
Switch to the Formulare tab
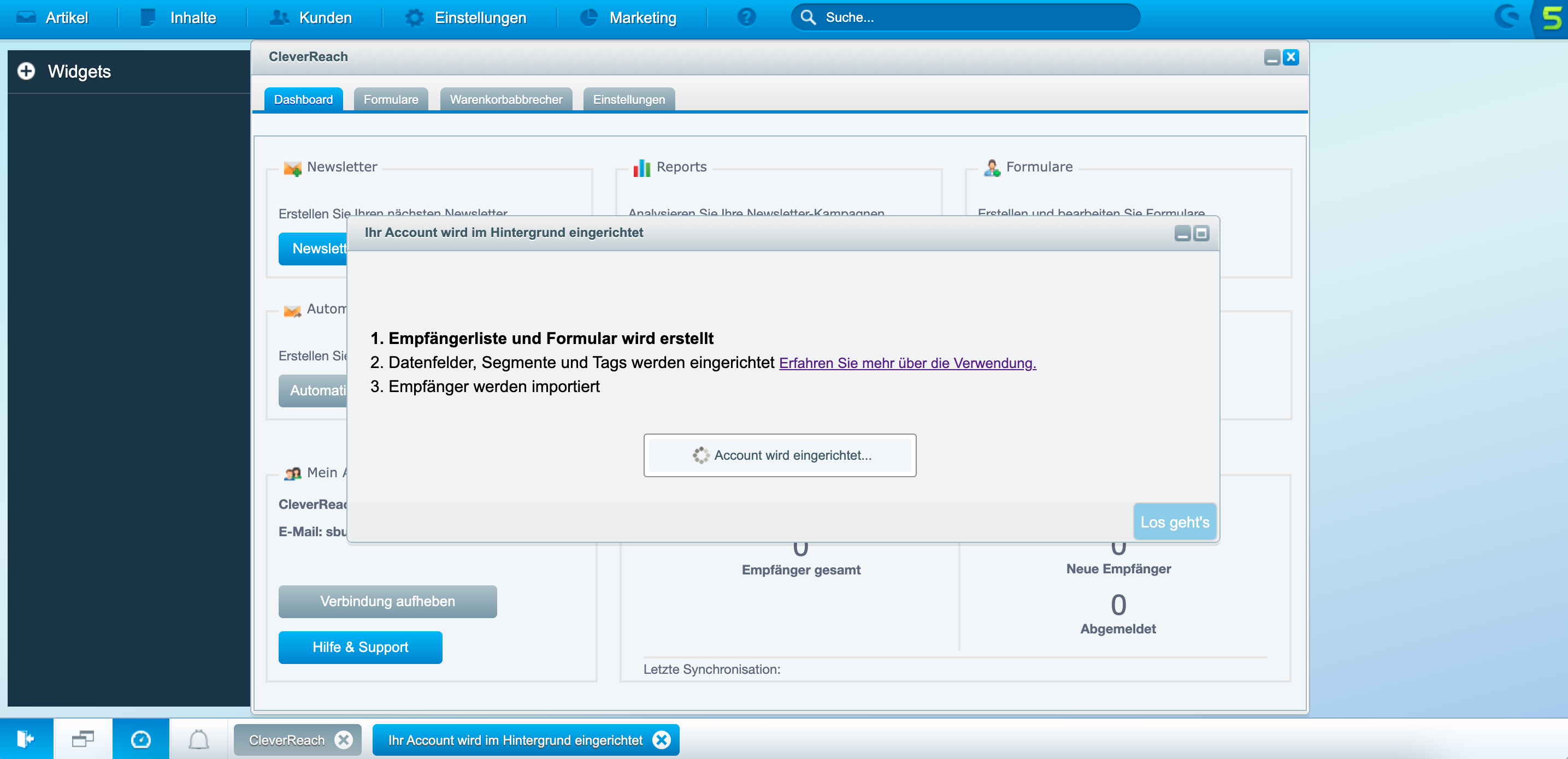coord(391,99)
